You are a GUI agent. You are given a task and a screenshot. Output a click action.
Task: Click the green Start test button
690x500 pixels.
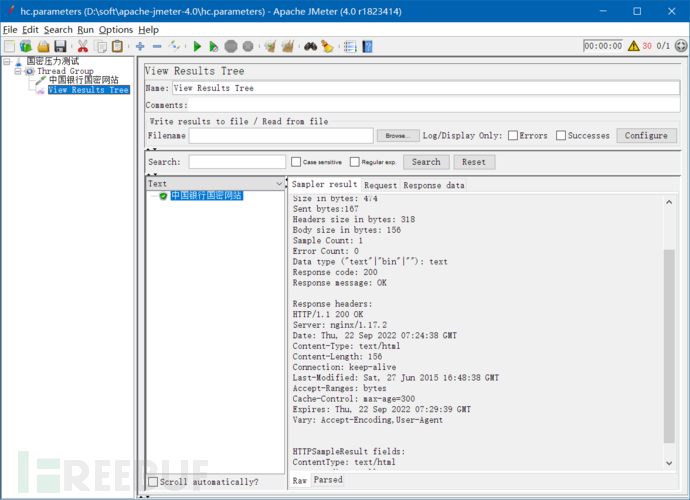tap(197, 46)
